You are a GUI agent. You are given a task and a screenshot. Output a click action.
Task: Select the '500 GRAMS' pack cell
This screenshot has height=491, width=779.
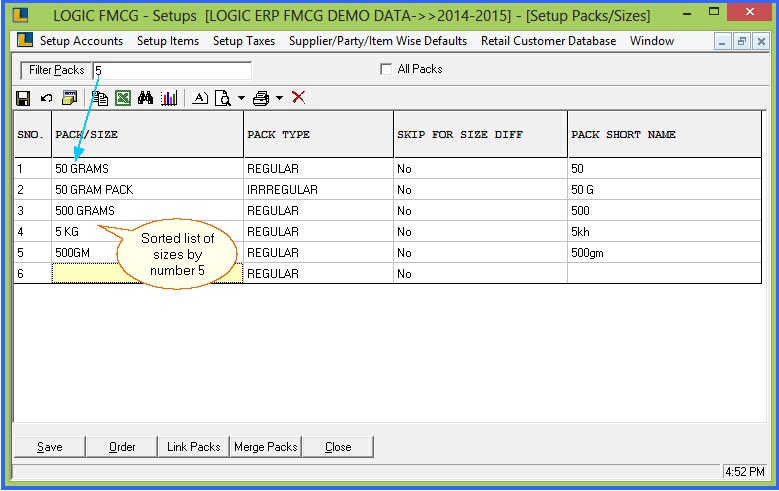(148, 210)
